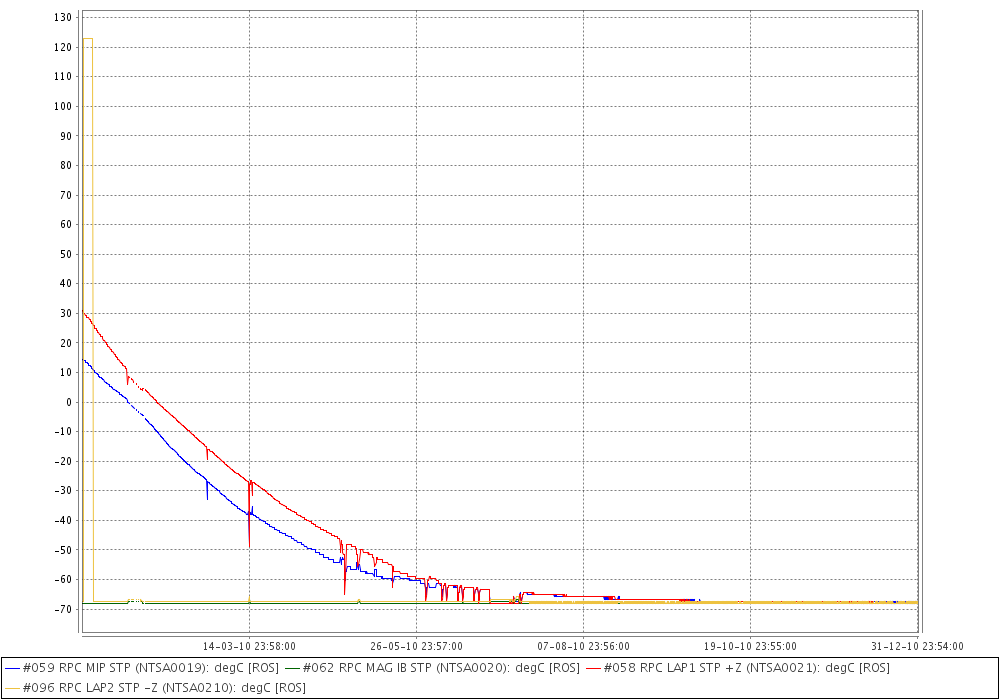Click y-axis value 50

tap(65, 254)
